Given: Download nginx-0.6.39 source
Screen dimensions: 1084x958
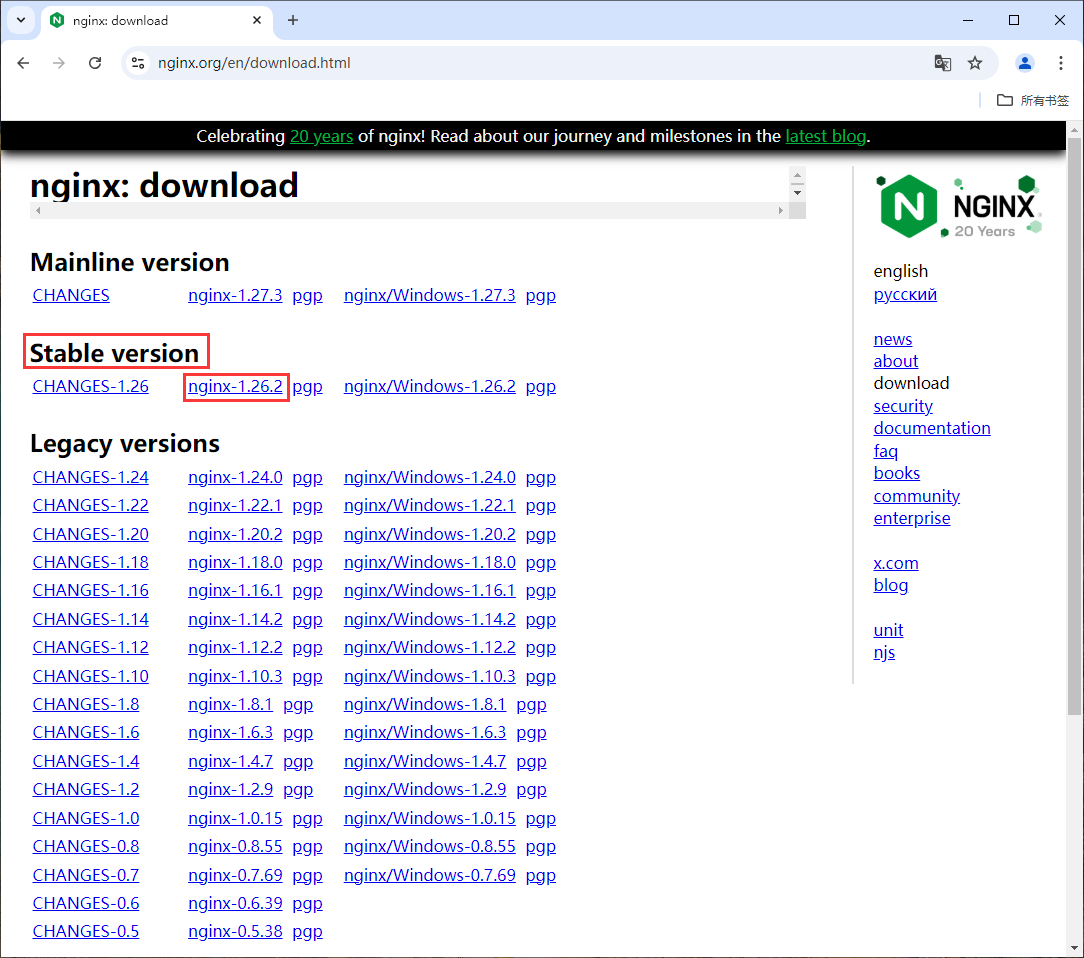Looking at the screenshot, I should 235,903.
